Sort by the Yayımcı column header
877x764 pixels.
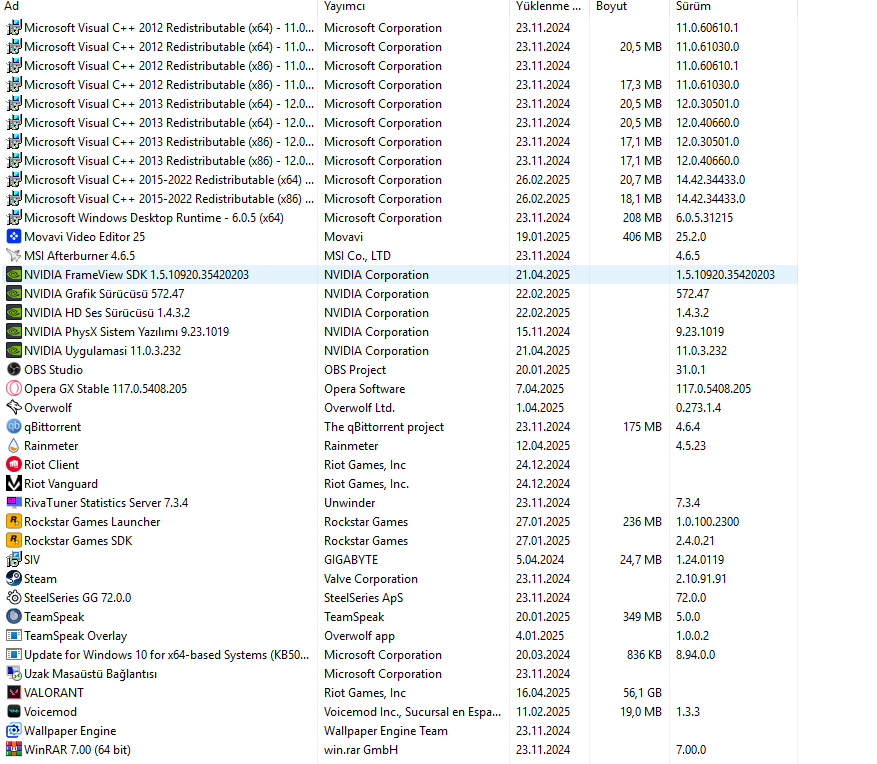[x=413, y=7]
